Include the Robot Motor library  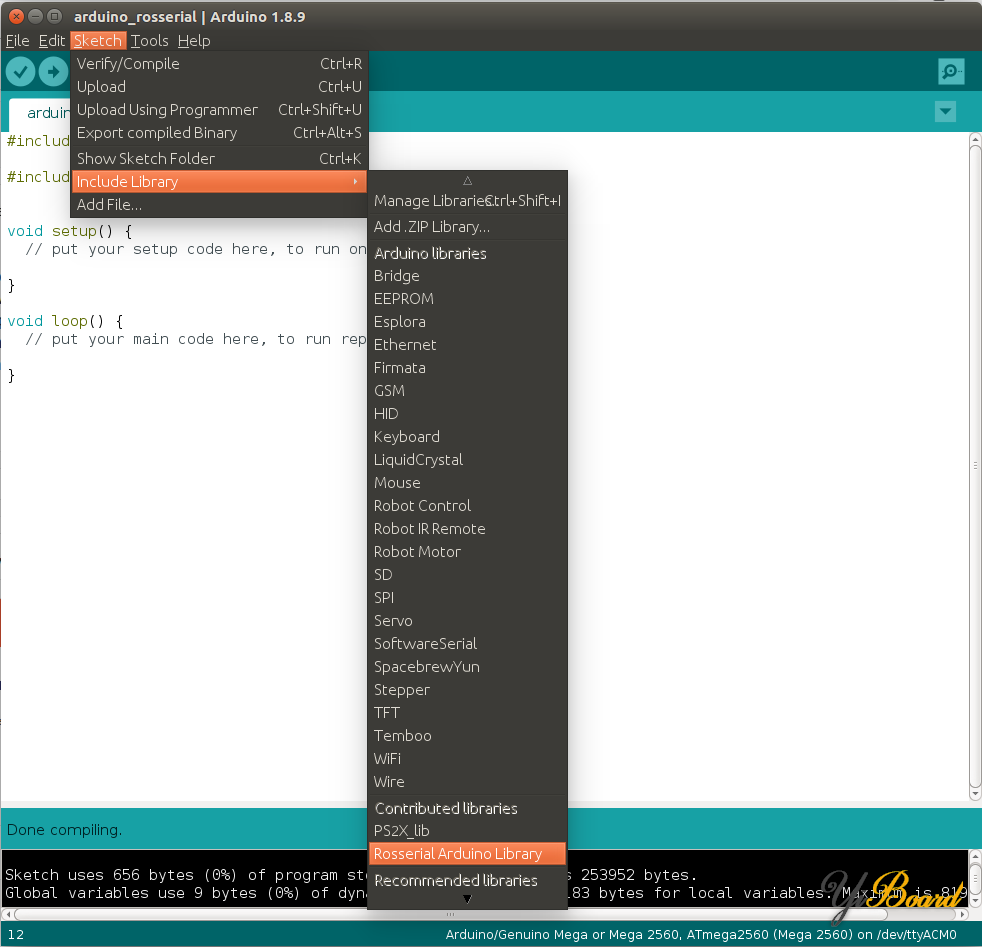coord(467,552)
